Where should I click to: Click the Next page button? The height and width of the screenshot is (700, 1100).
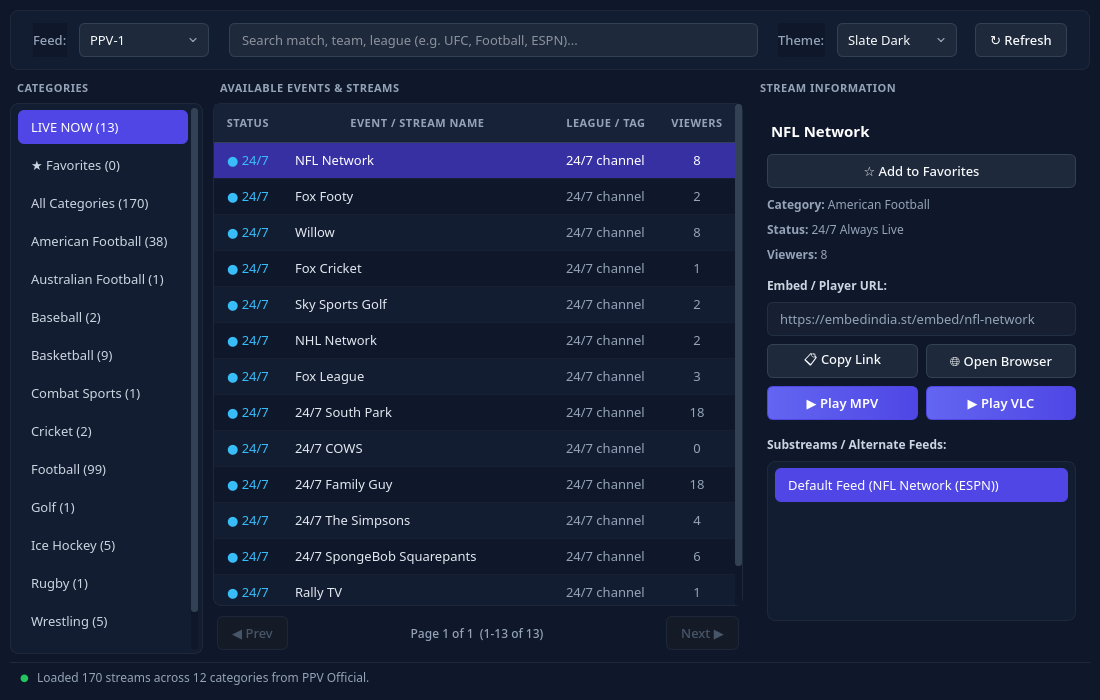[x=702, y=633]
